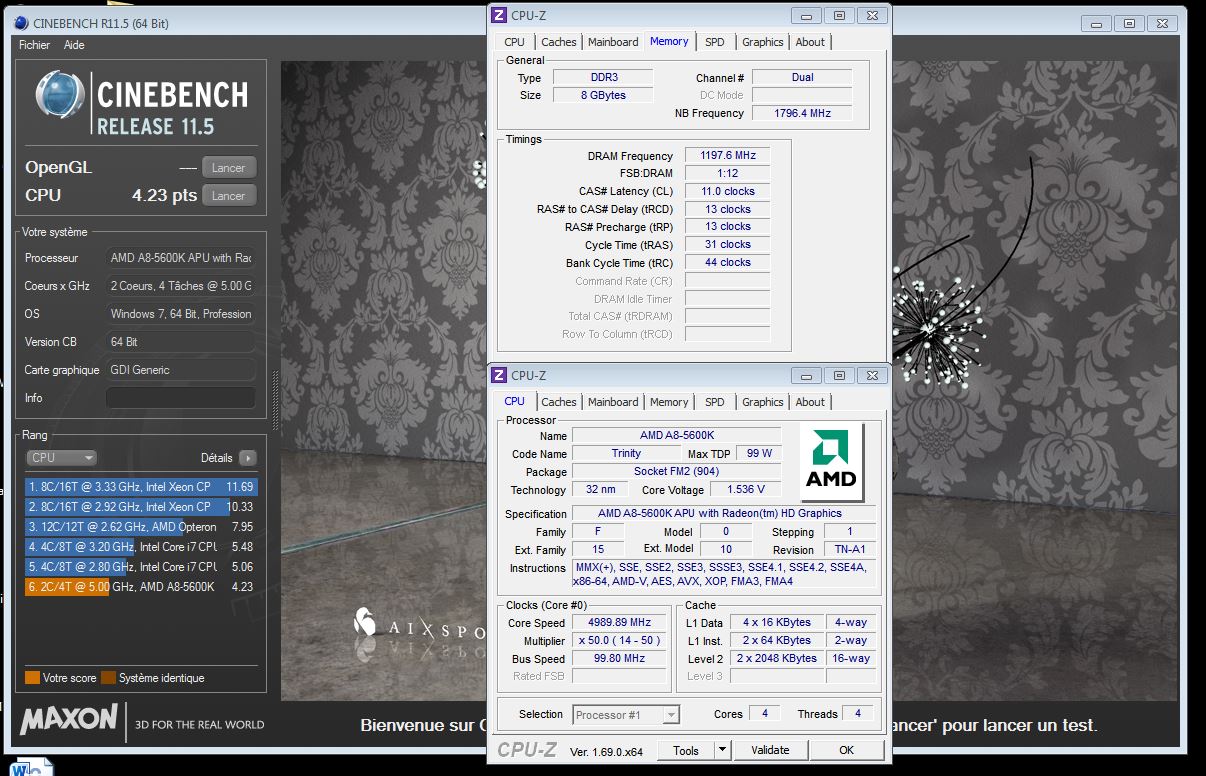Click brown Système identique legend swatch
The width and height of the screenshot is (1206, 776).
coord(108,677)
